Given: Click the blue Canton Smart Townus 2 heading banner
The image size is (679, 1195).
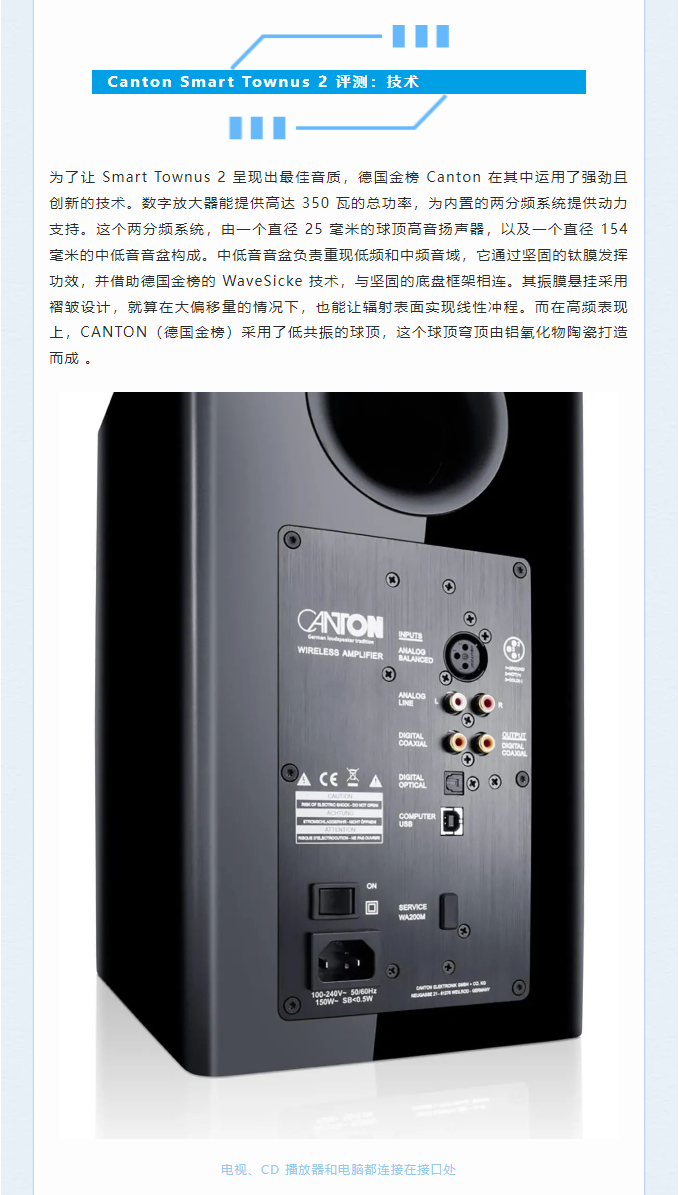Looking at the screenshot, I should tap(339, 82).
